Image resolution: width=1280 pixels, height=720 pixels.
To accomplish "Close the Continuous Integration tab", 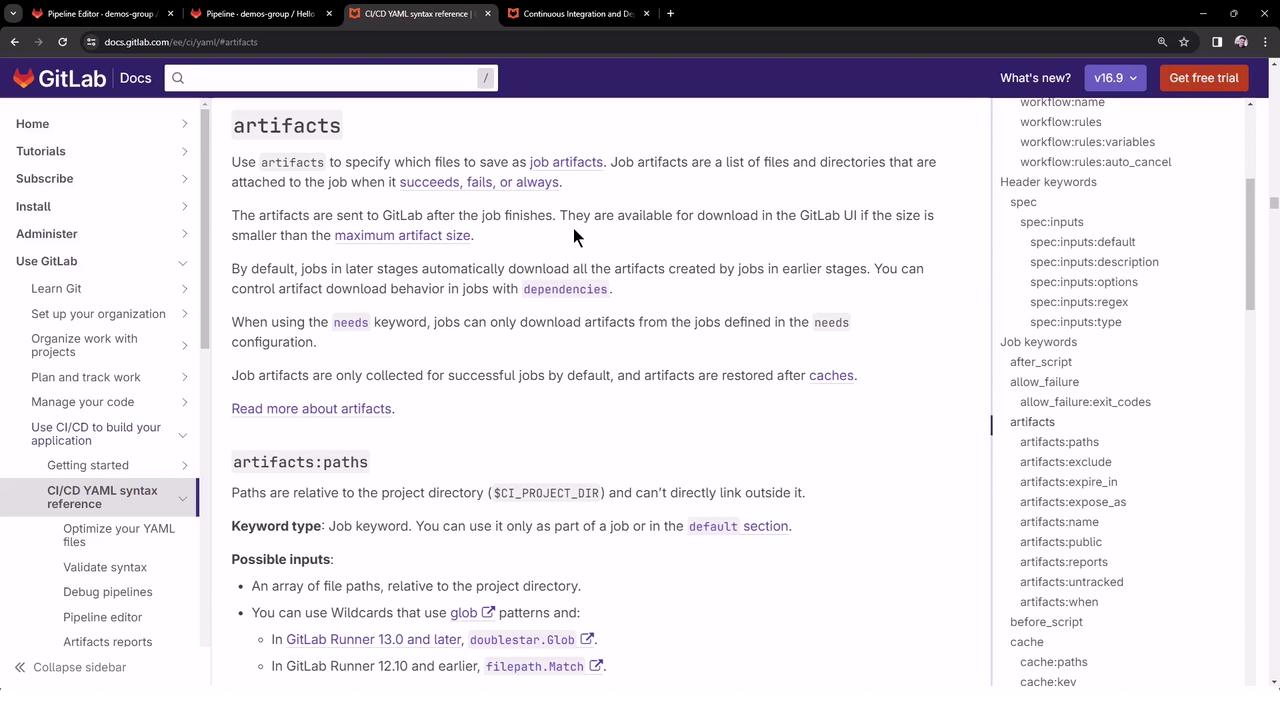I will click(x=646, y=14).
